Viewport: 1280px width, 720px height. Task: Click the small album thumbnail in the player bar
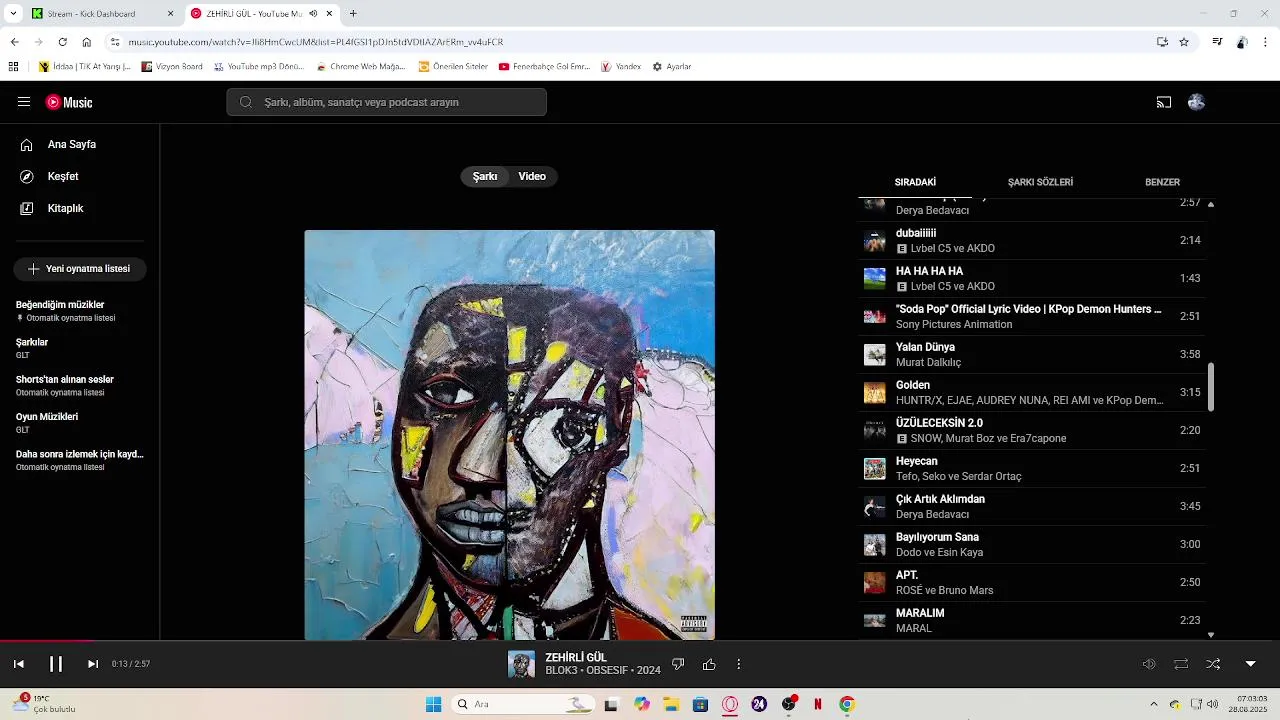point(521,664)
